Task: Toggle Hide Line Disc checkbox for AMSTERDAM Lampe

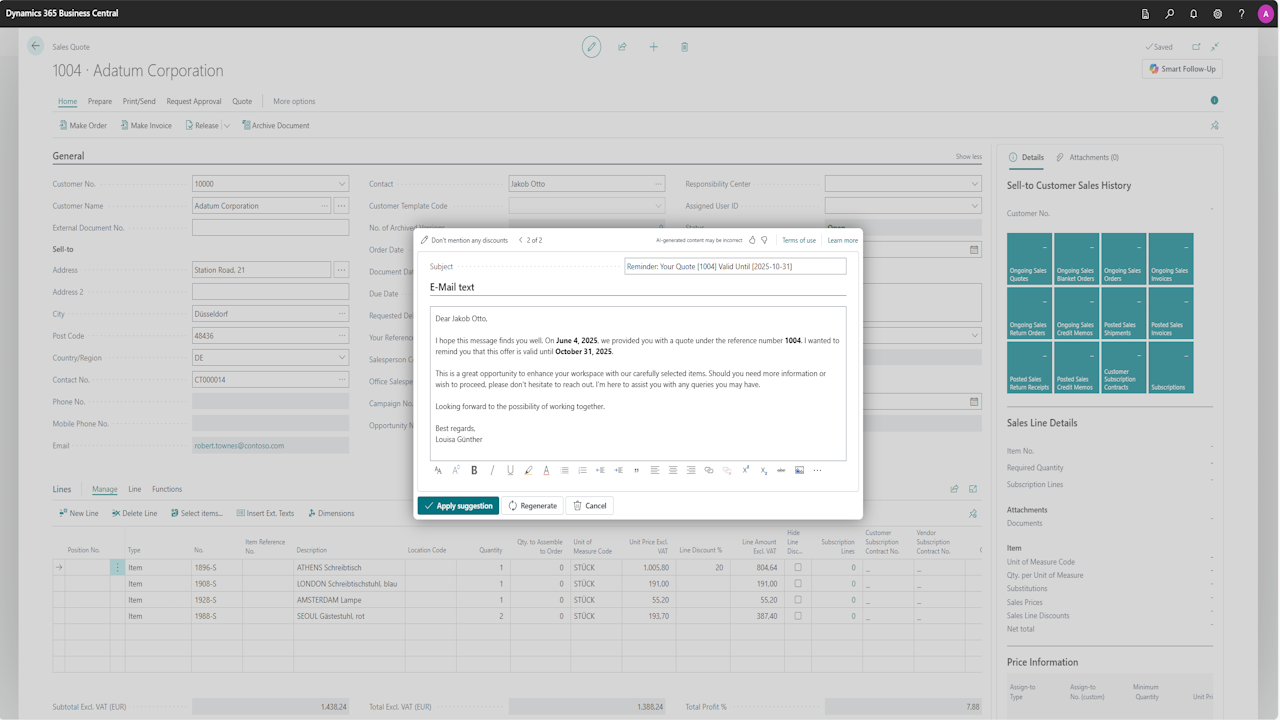Action: [798, 599]
